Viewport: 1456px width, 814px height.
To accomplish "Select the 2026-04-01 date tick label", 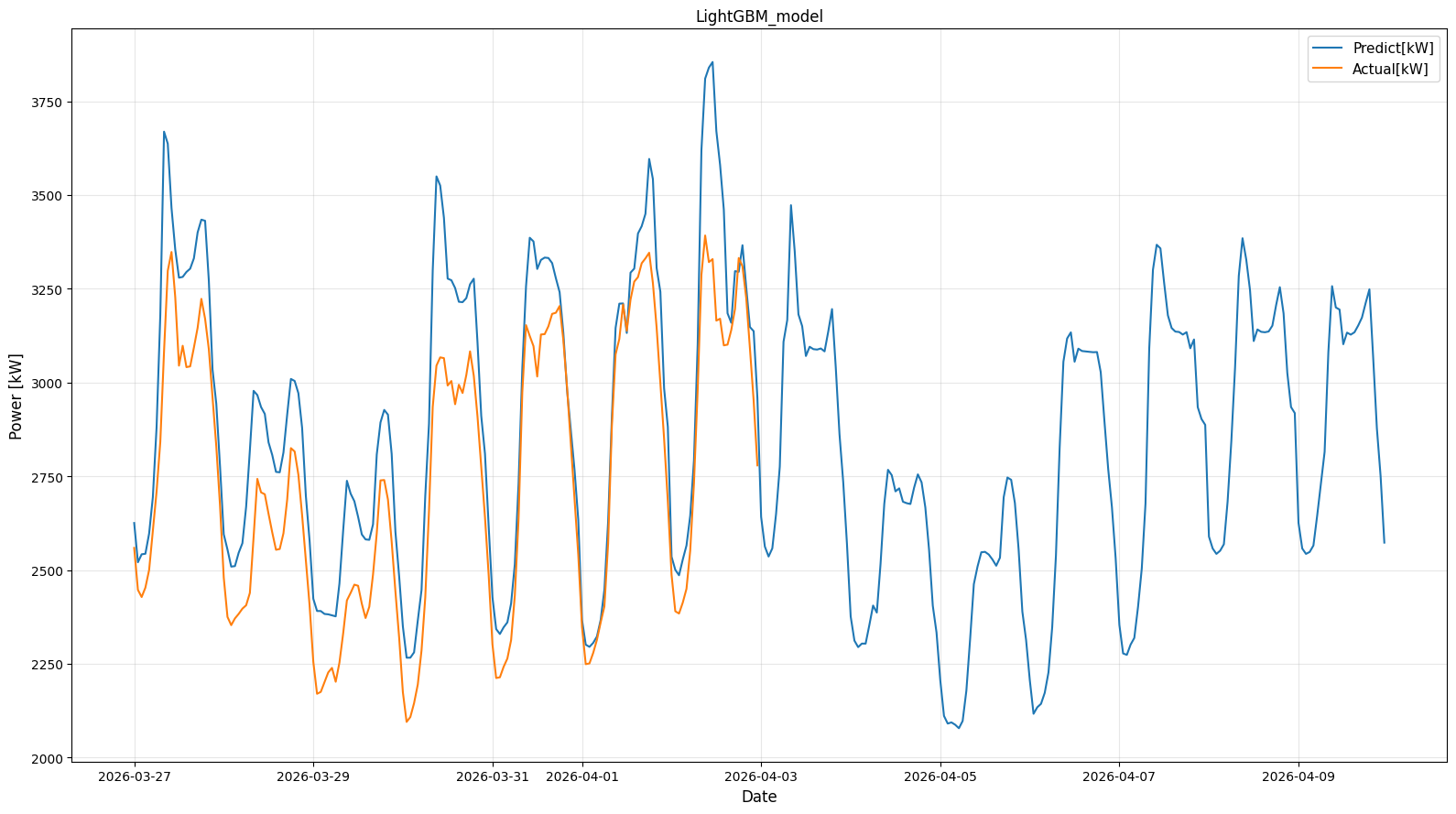I will tap(582, 776).
